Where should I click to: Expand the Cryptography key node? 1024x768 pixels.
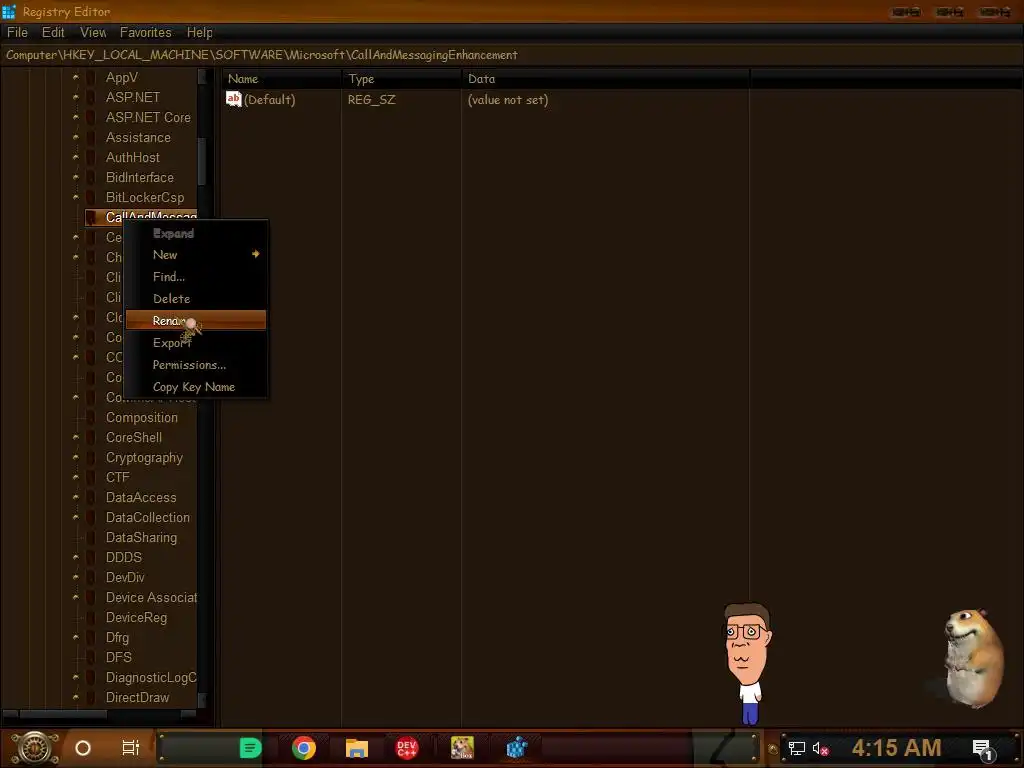76,457
